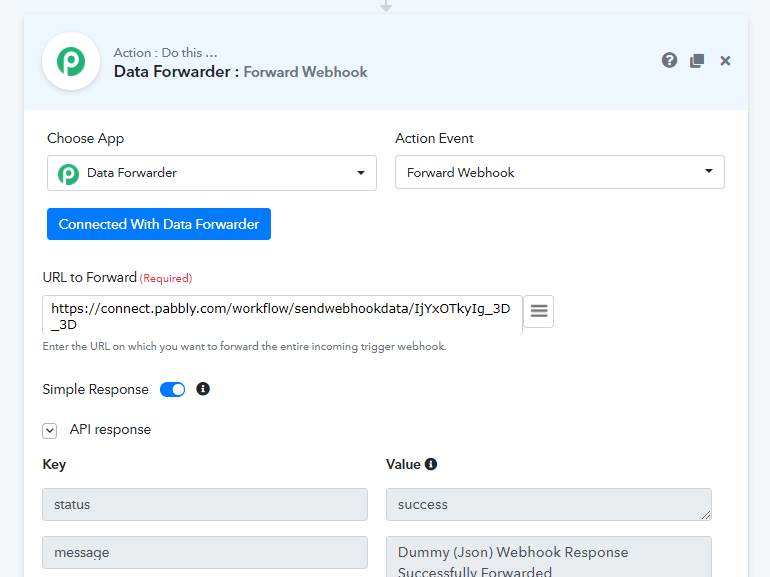The height and width of the screenshot is (577, 770).
Task: Disable the Simple Response toggle
Action: click(x=173, y=389)
